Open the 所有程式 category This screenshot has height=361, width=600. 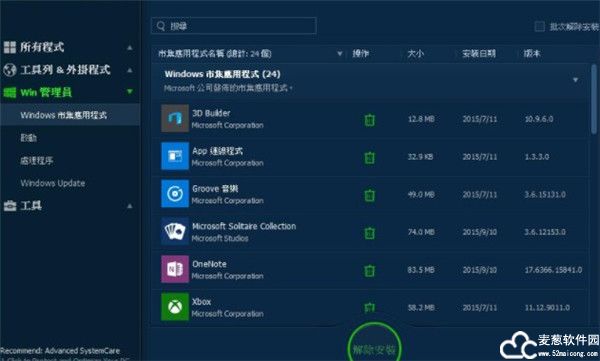(x=42, y=47)
